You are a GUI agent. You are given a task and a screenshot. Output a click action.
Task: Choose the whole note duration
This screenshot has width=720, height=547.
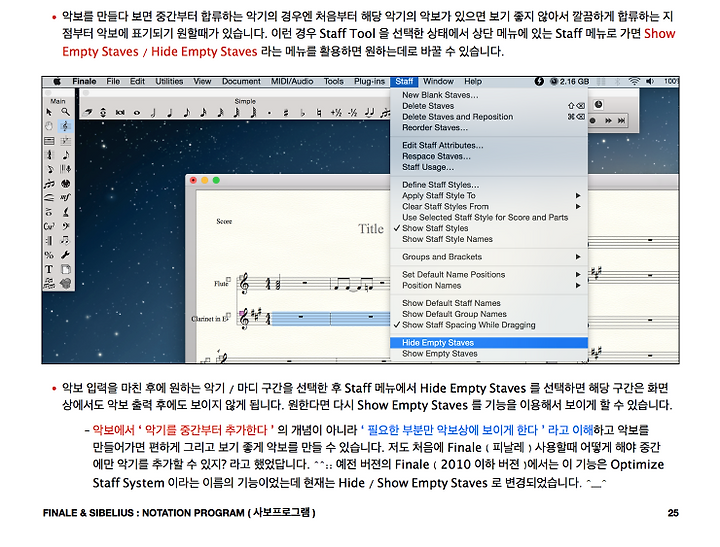(137, 113)
